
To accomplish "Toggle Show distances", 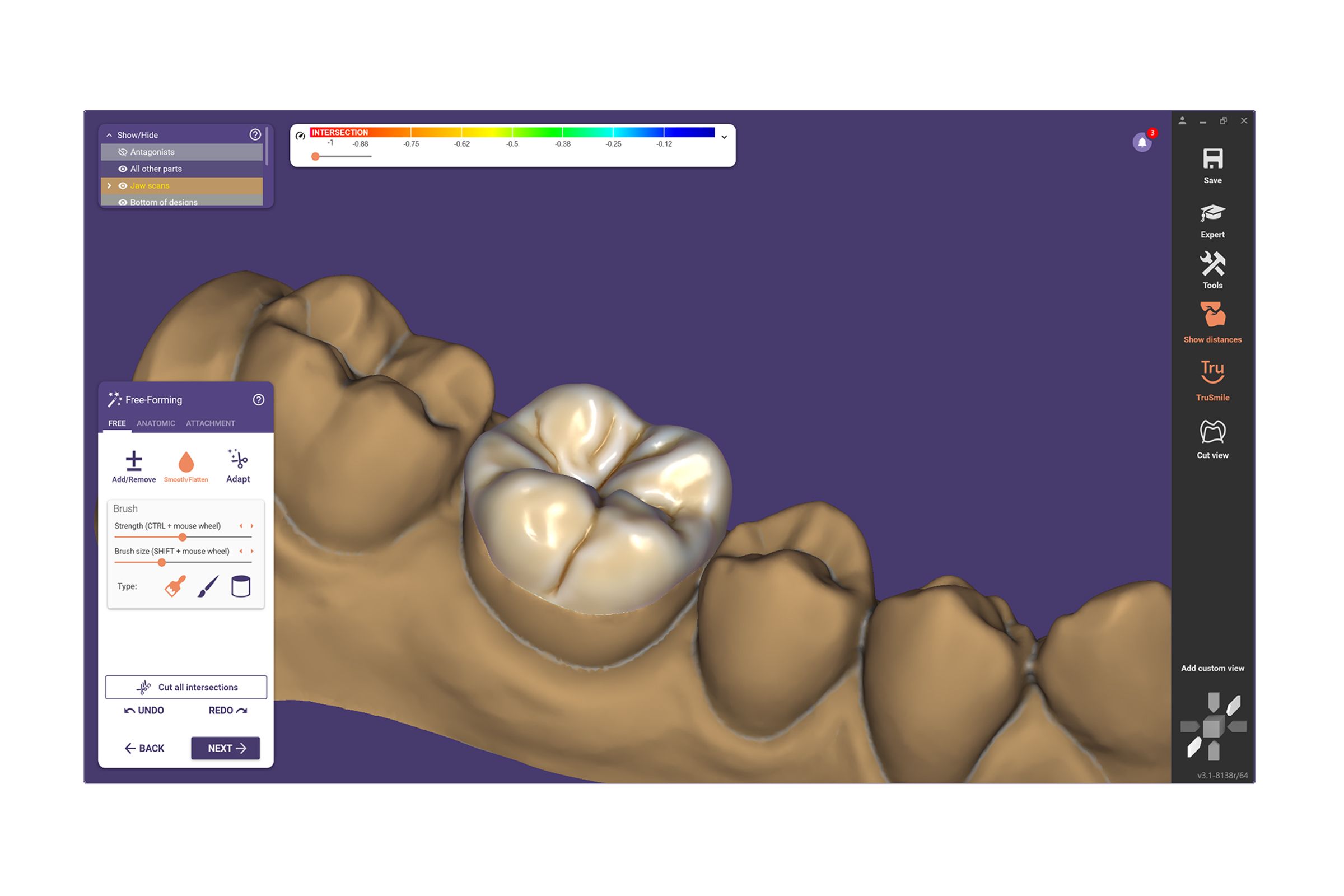I will pyautogui.click(x=1212, y=315).
